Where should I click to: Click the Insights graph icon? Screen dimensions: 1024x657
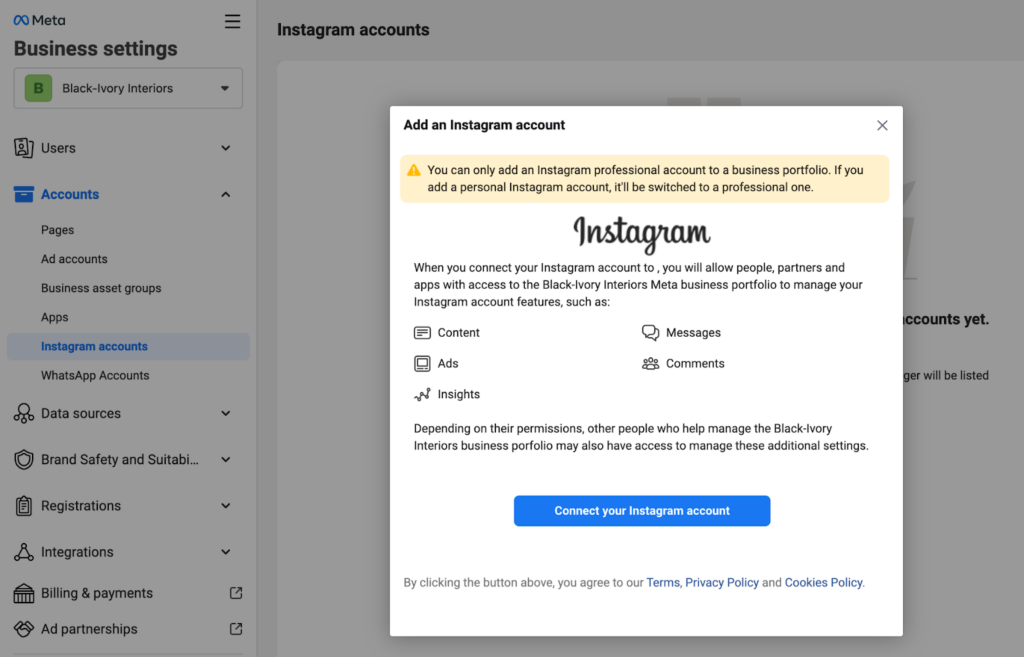[423, 394]
